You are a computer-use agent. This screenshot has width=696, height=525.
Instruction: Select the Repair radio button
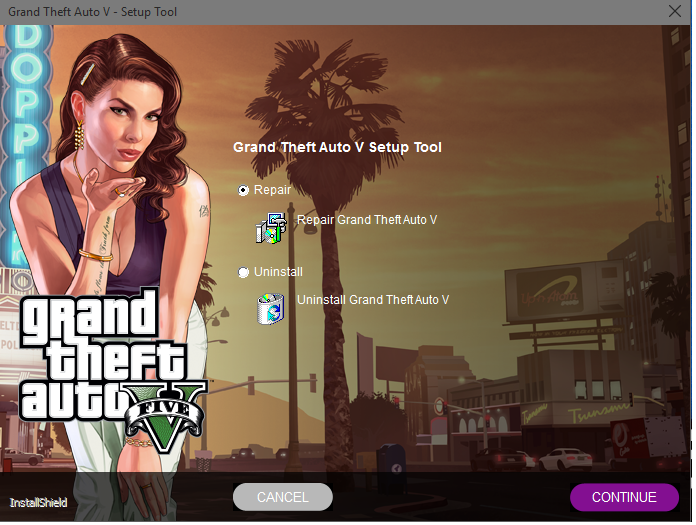(x=244, y=191)
